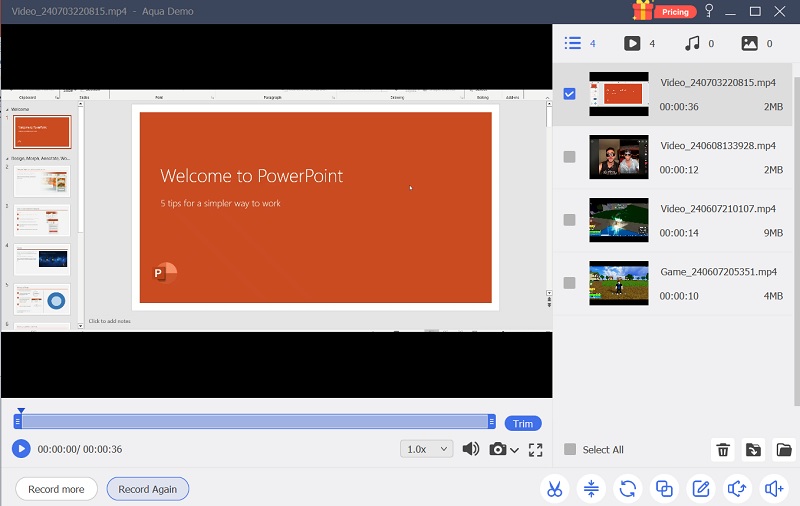Open thumbnail of Video_240607210107.mp4

pyautogui.click(x=619, y=220)
